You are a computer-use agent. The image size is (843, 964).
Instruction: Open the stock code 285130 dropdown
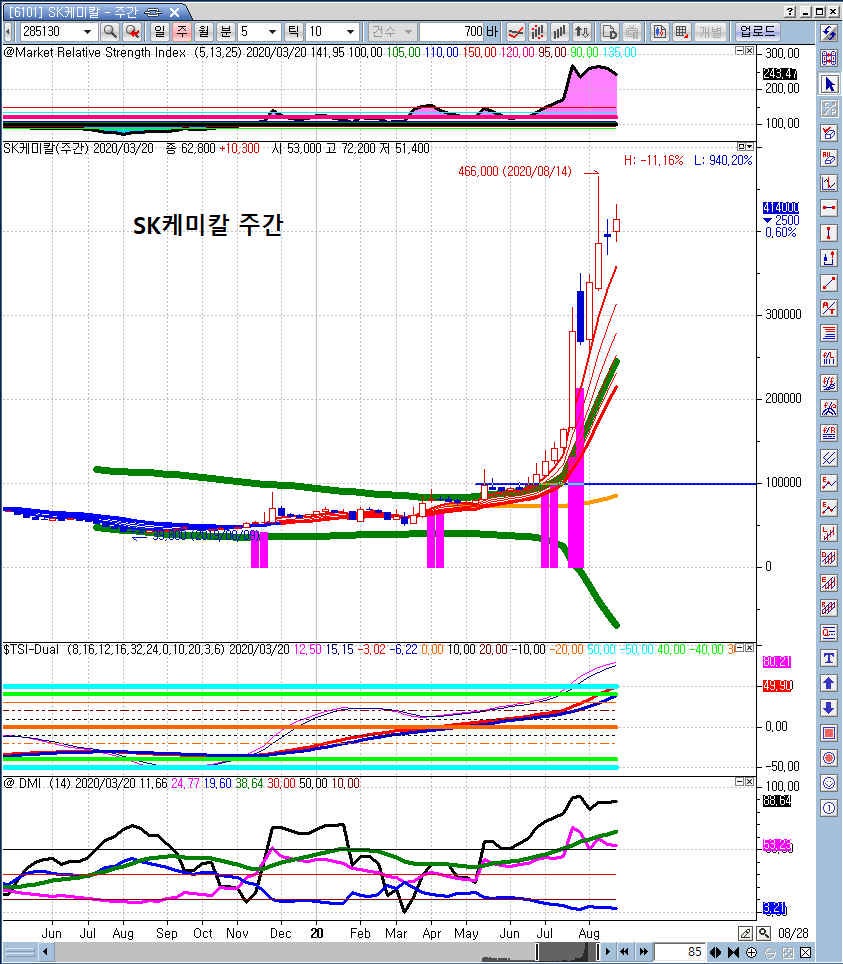[87, 31]
